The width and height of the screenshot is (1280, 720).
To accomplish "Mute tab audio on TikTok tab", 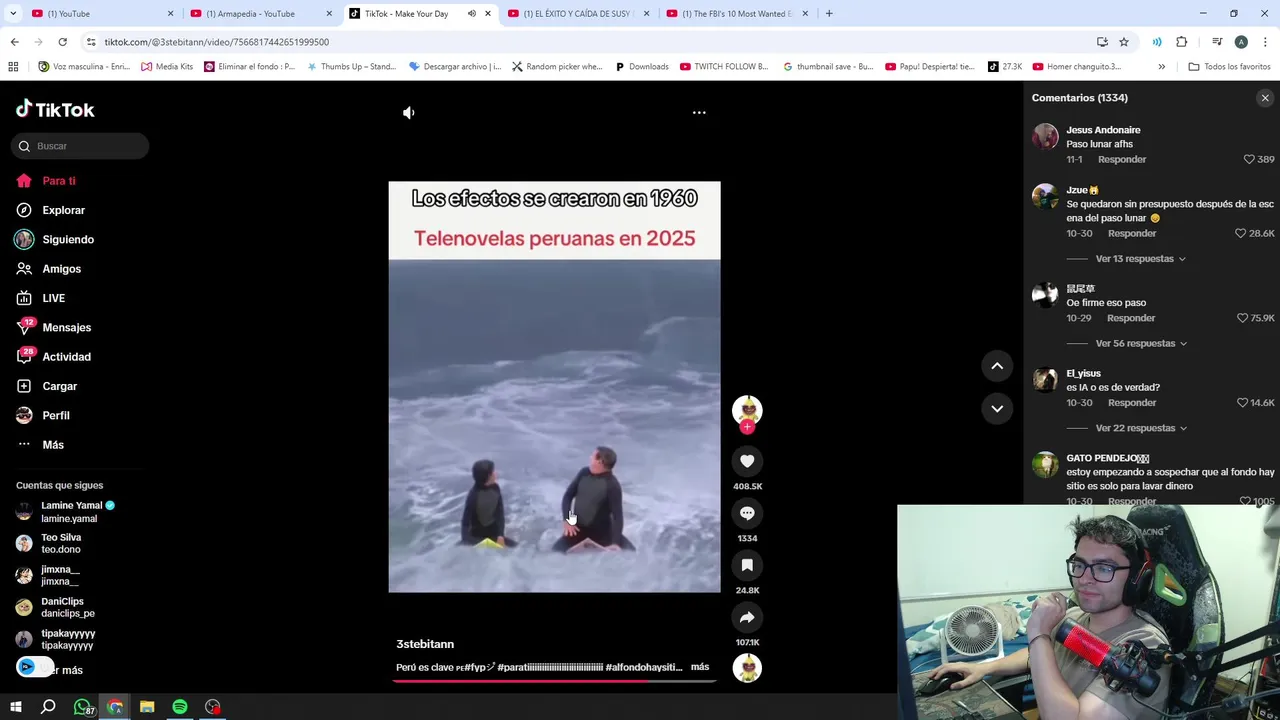I will 472,14.
